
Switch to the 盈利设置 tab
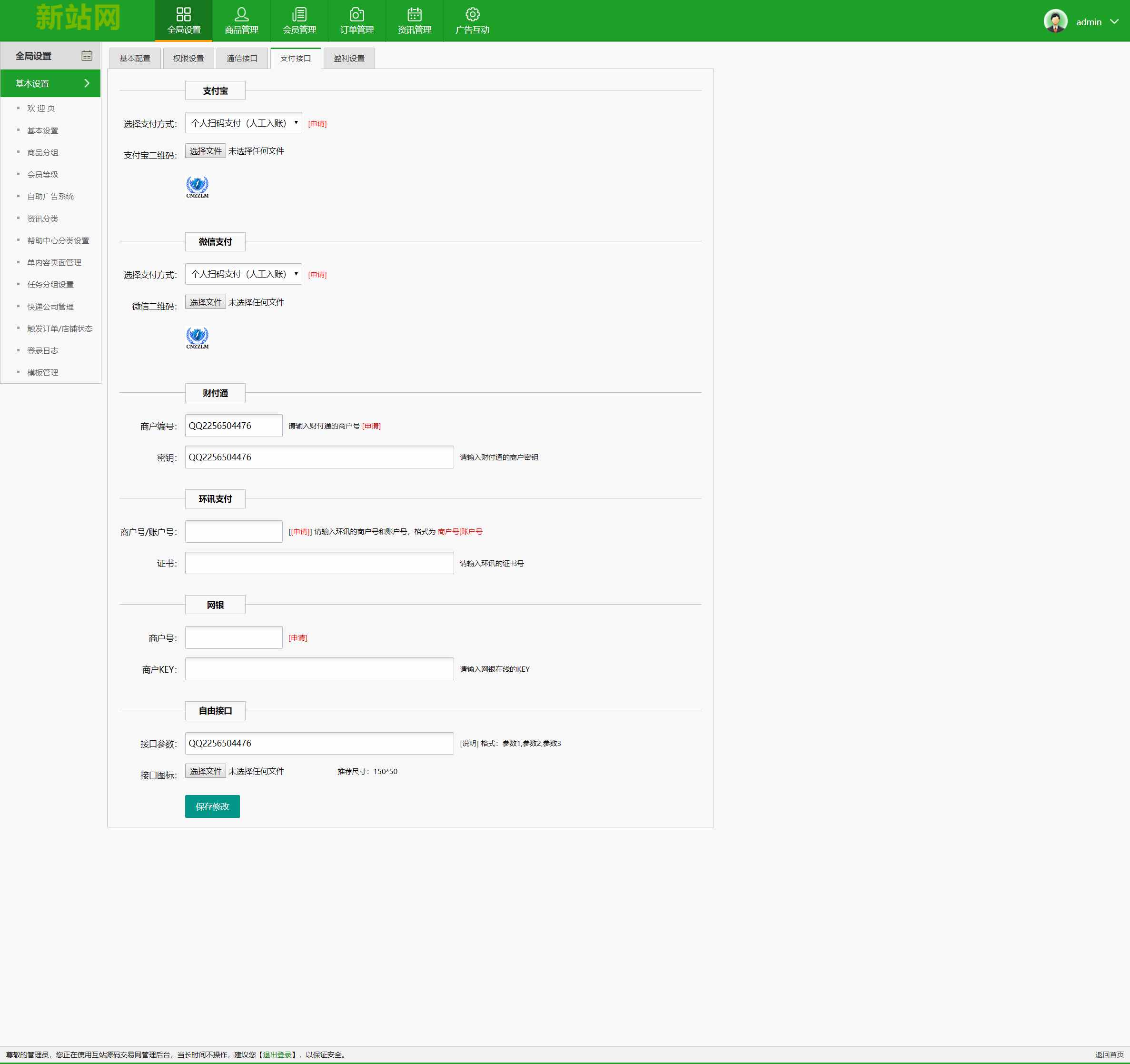[349, 59]
